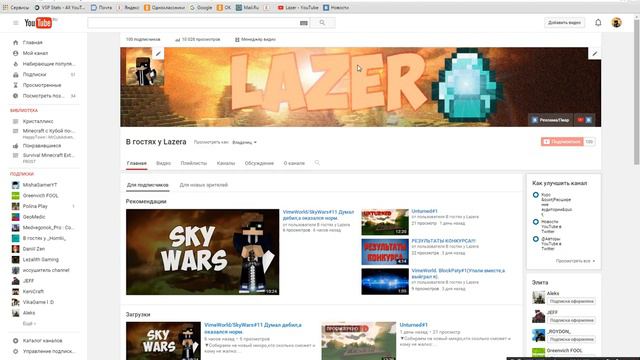Click in the YouTube search input field
Image resolution: width=640 pixels, height=360 pixels.
click(x=193, y=23)
